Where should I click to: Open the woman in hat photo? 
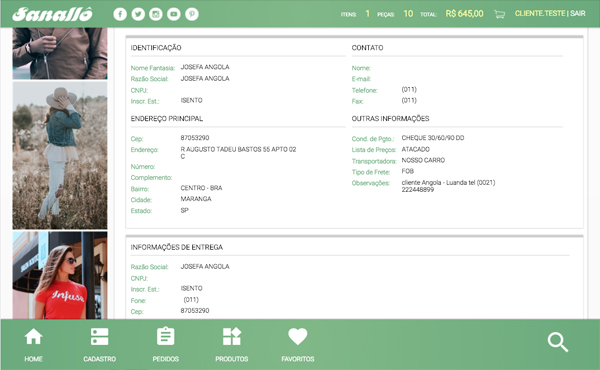click(x=60, y=155)
